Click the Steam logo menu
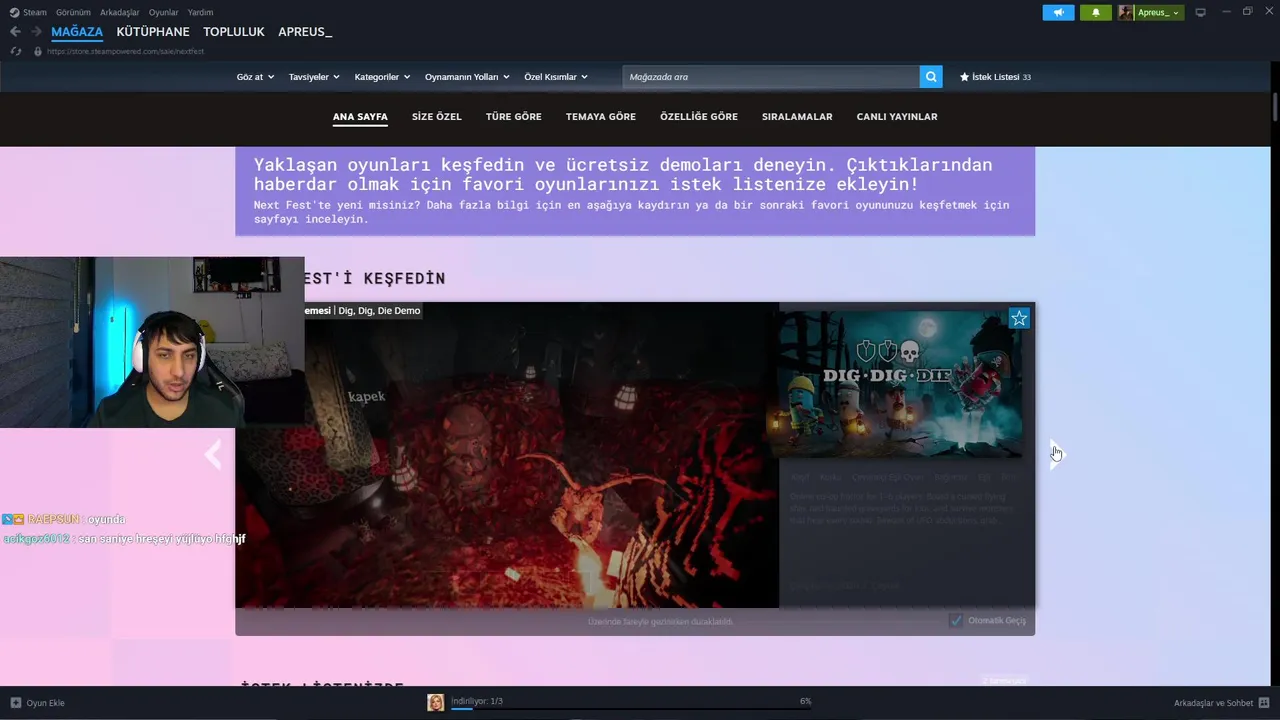1280x720 pixels. point(28,12)
